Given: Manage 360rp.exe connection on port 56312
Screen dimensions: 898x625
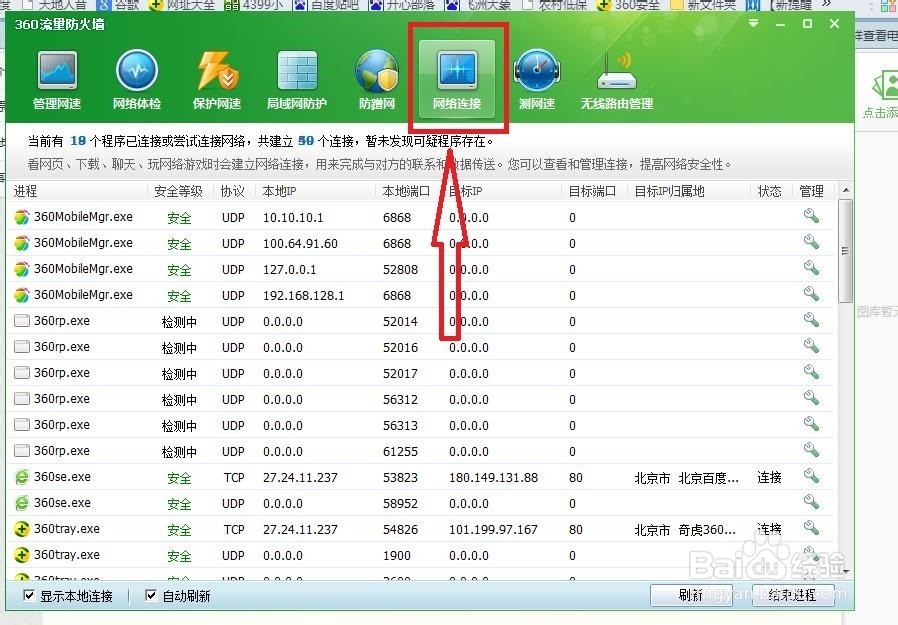Looking at the screenshot, I should [x=811, y=398].
